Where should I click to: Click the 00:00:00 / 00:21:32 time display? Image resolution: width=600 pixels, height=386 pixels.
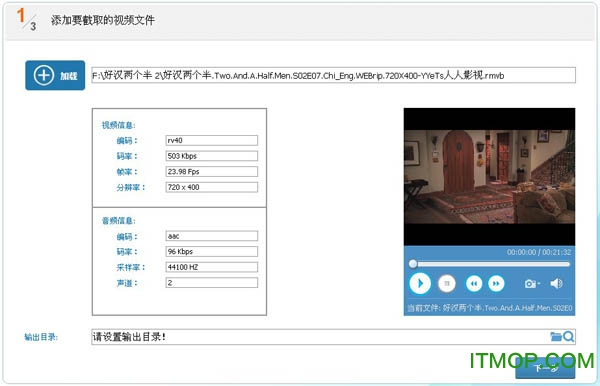pos(539,252)
